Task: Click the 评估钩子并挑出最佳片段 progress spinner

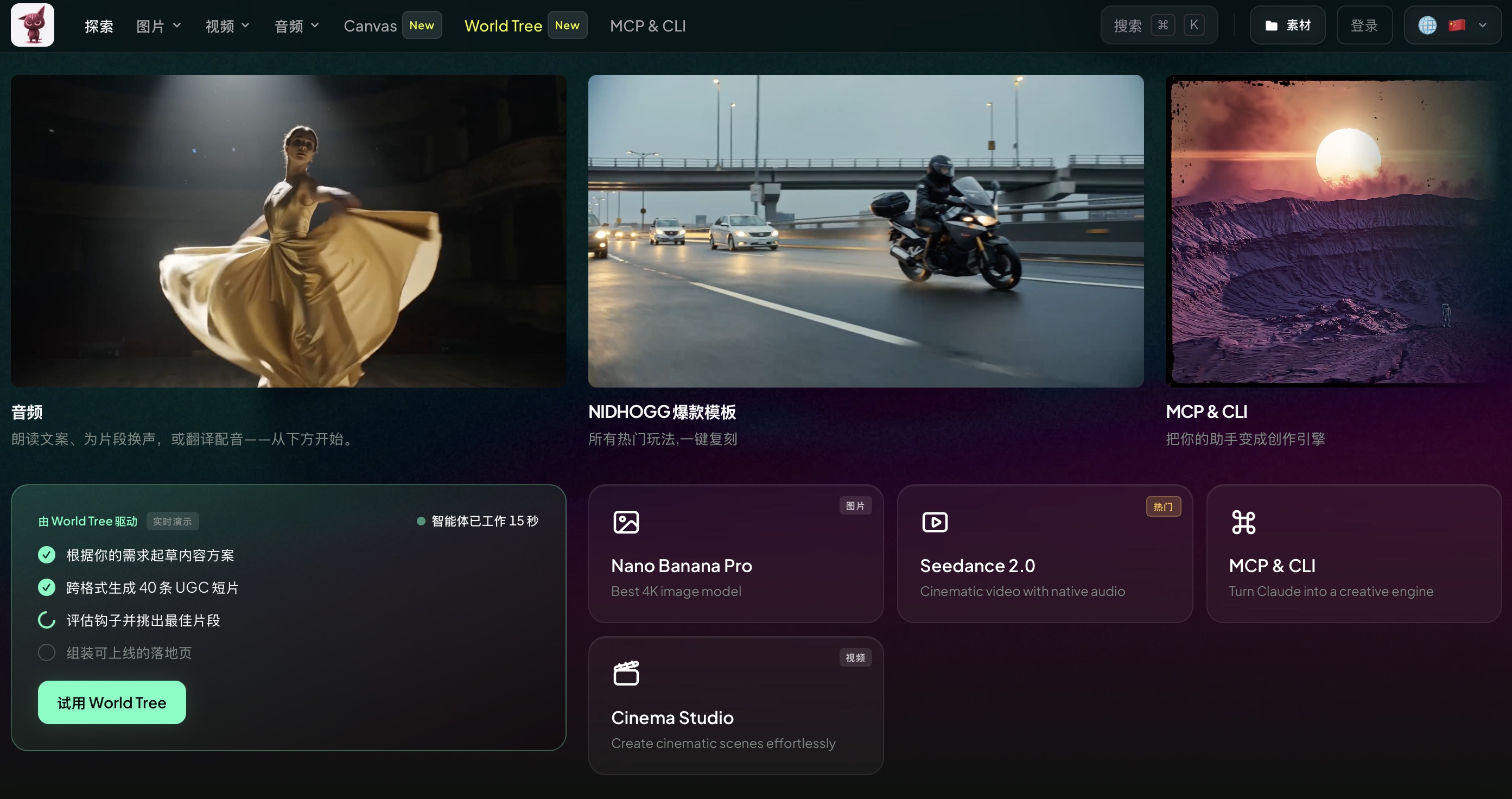Action: tap(46, 620)
